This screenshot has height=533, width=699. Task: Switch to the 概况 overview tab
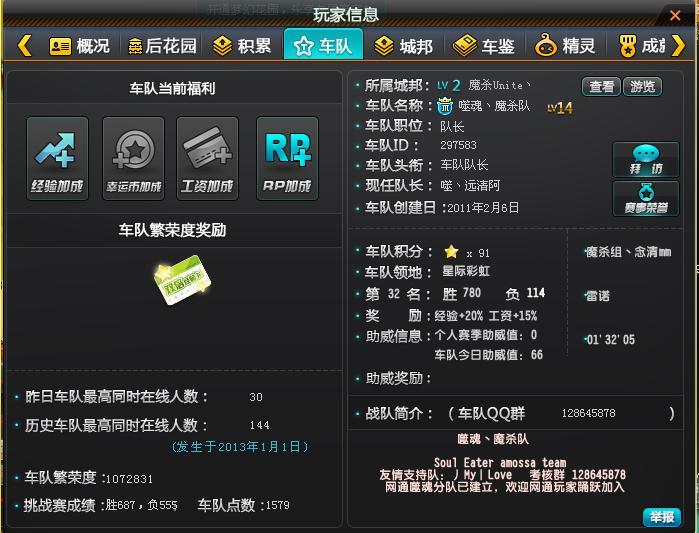80,46
